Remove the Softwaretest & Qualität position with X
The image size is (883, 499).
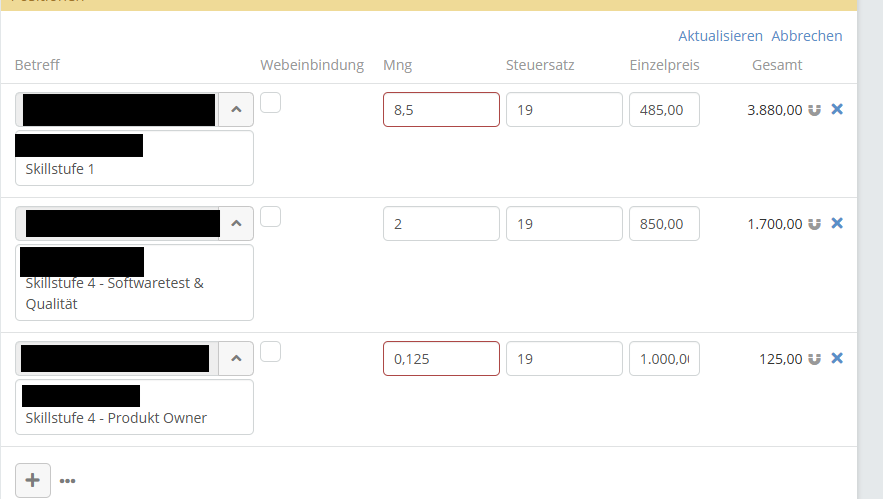837,223
